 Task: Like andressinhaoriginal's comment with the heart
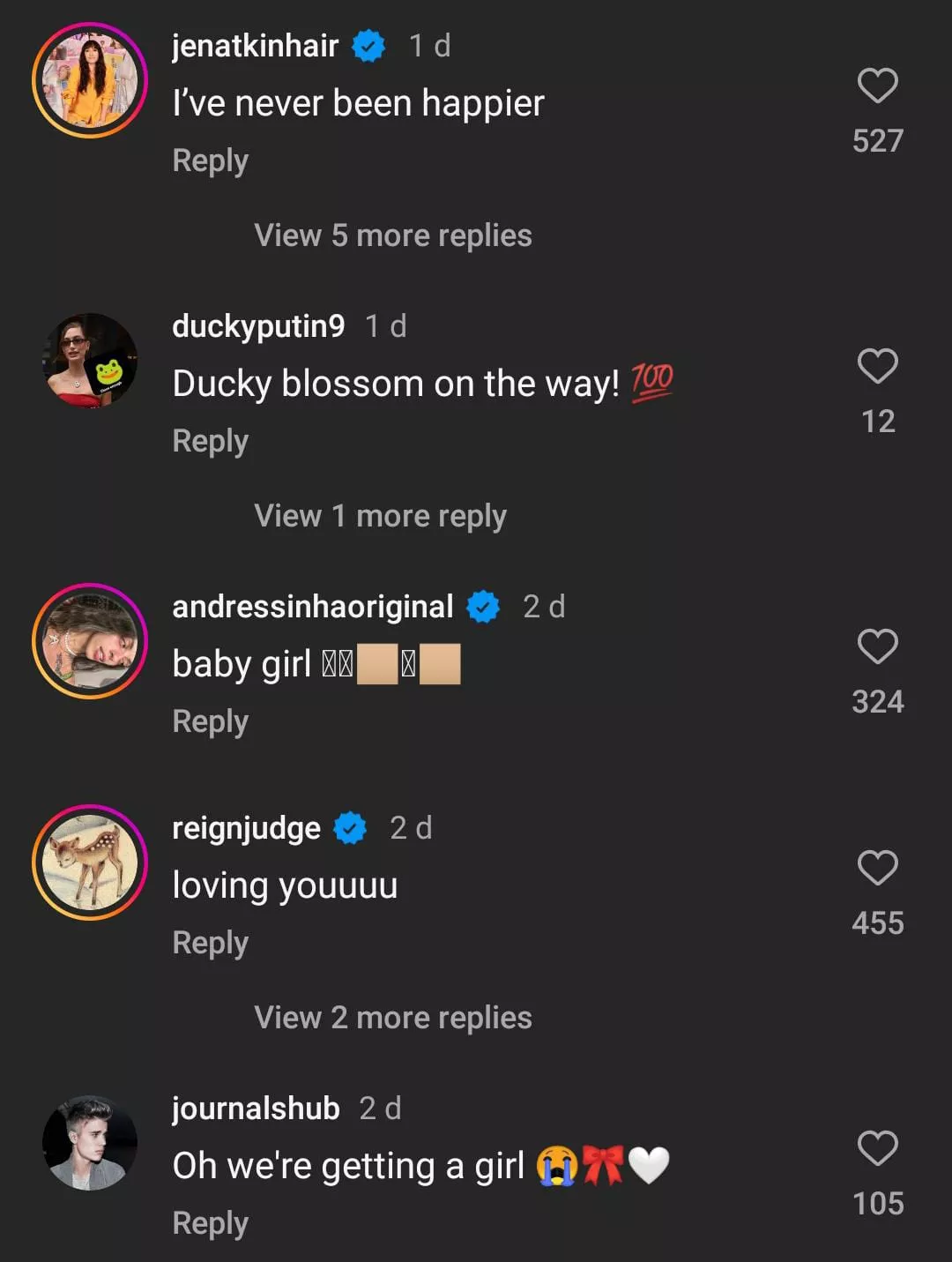(x=877, y=647)
